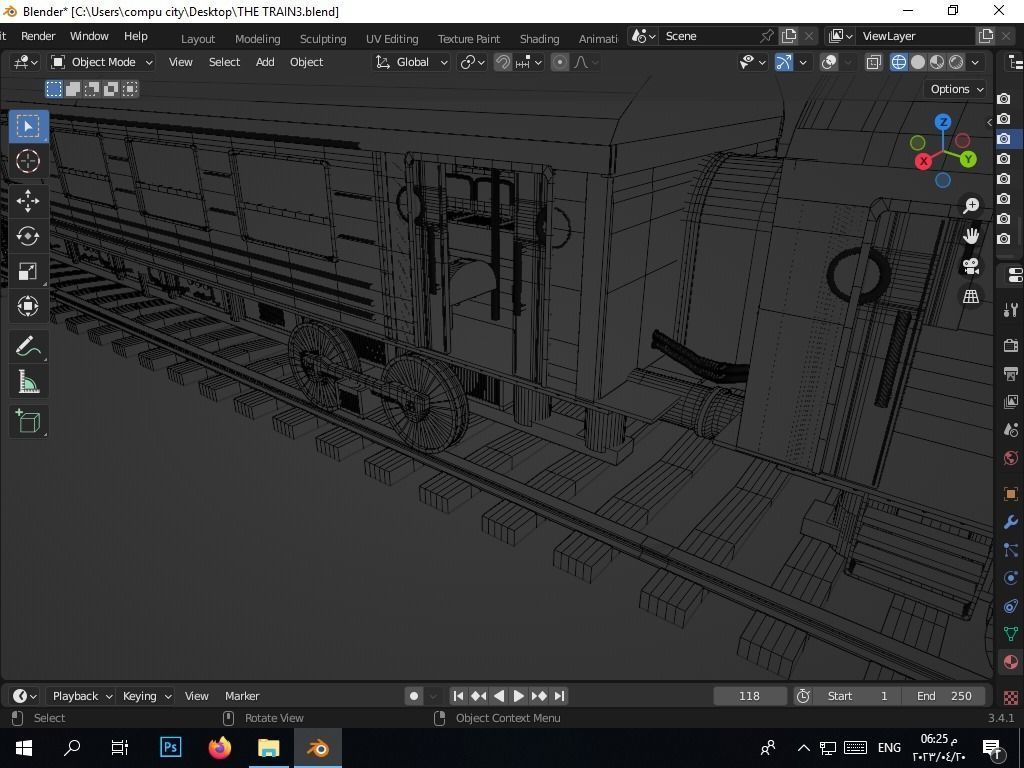Toggle auto keying record button
The width and height of the screenshot is (1024, 768).
(x=413, y=696)
